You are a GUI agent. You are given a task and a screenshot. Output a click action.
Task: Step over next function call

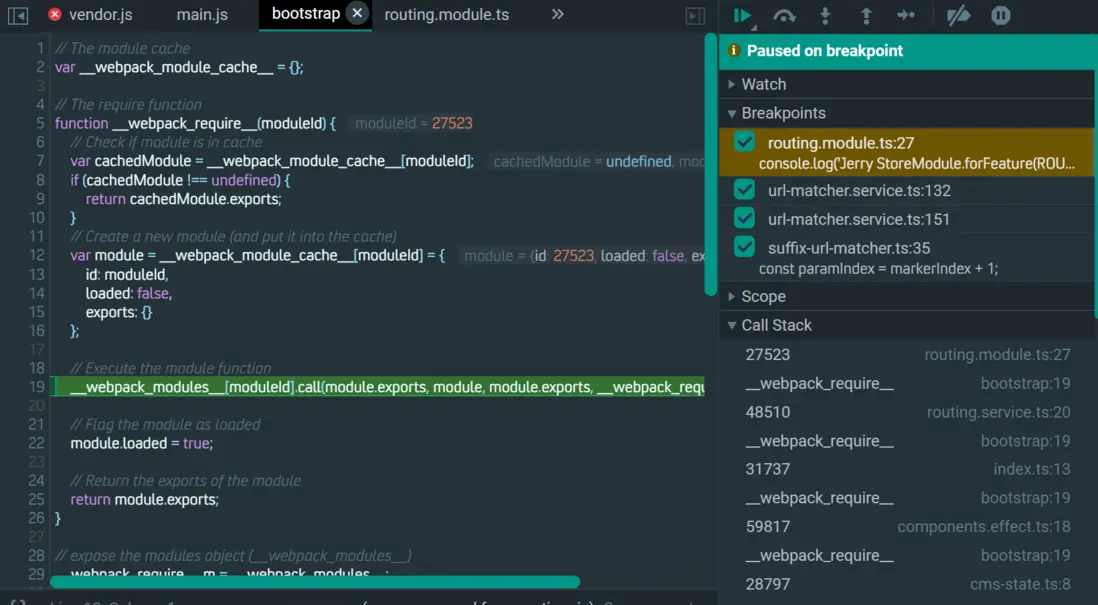click(x=784, y=15)
